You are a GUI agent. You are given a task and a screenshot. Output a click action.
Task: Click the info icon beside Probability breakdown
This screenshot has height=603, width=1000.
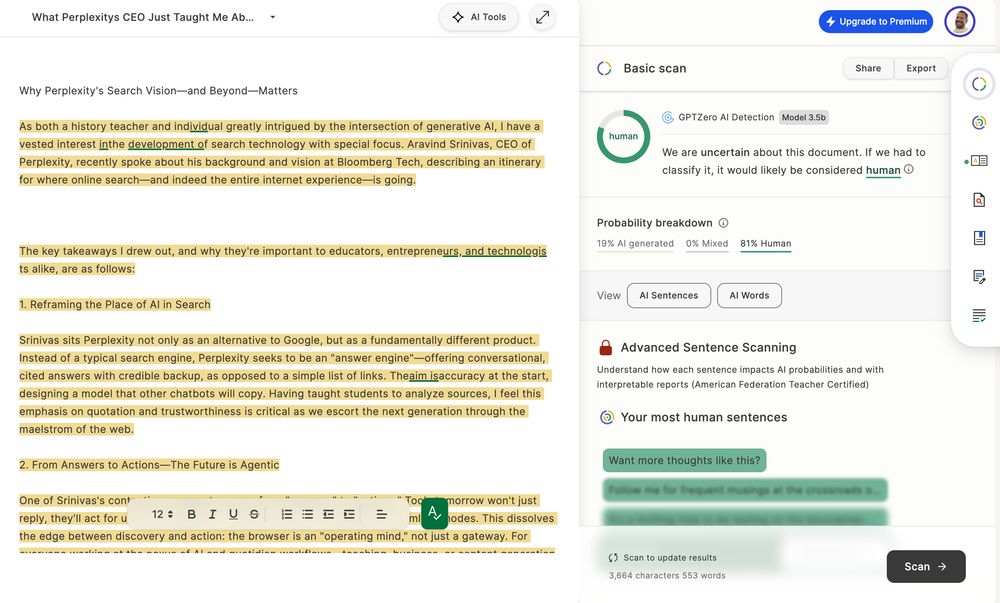(x=723, y=223)
